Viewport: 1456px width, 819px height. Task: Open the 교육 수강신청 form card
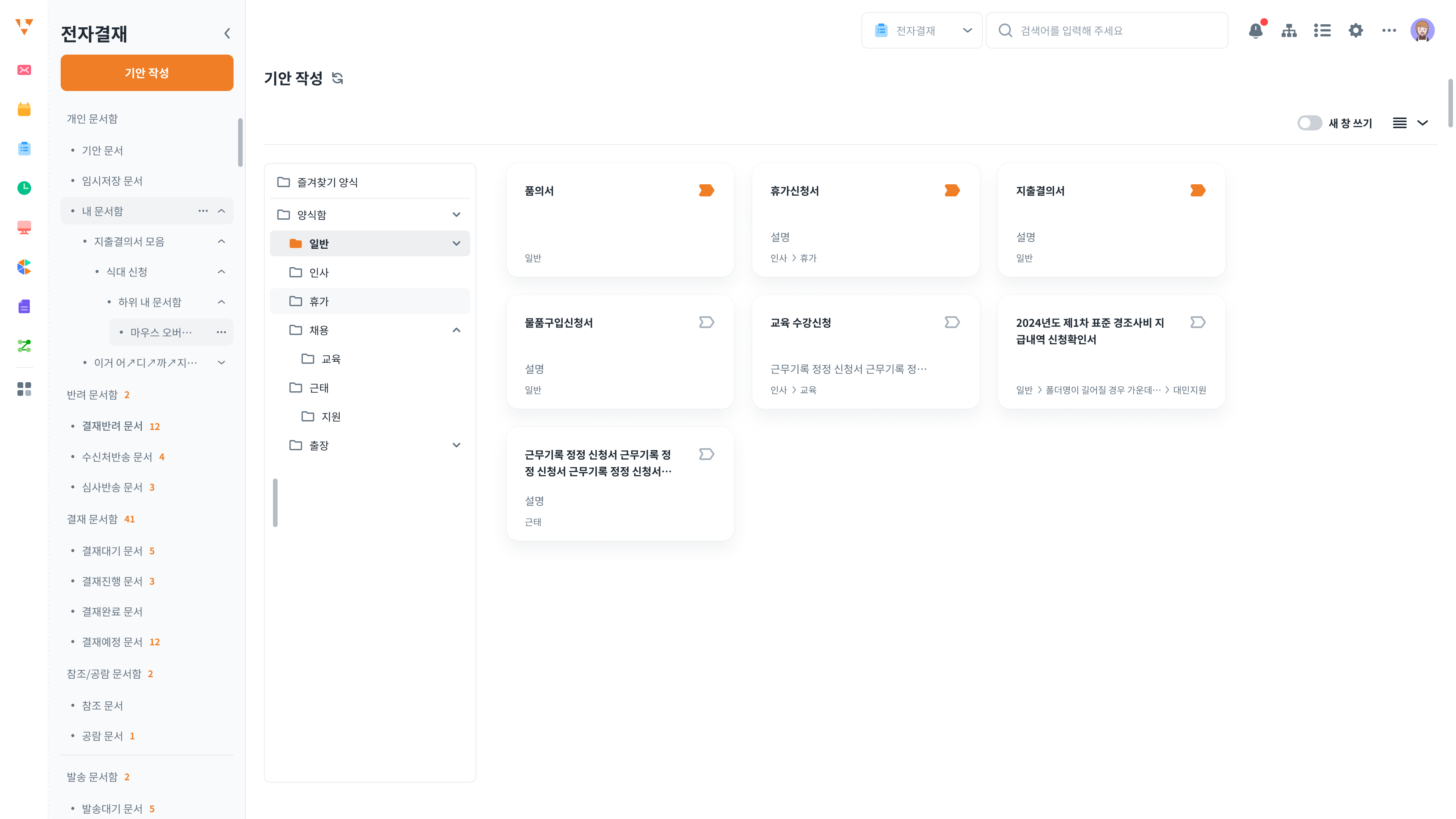[x=866, y=352]
